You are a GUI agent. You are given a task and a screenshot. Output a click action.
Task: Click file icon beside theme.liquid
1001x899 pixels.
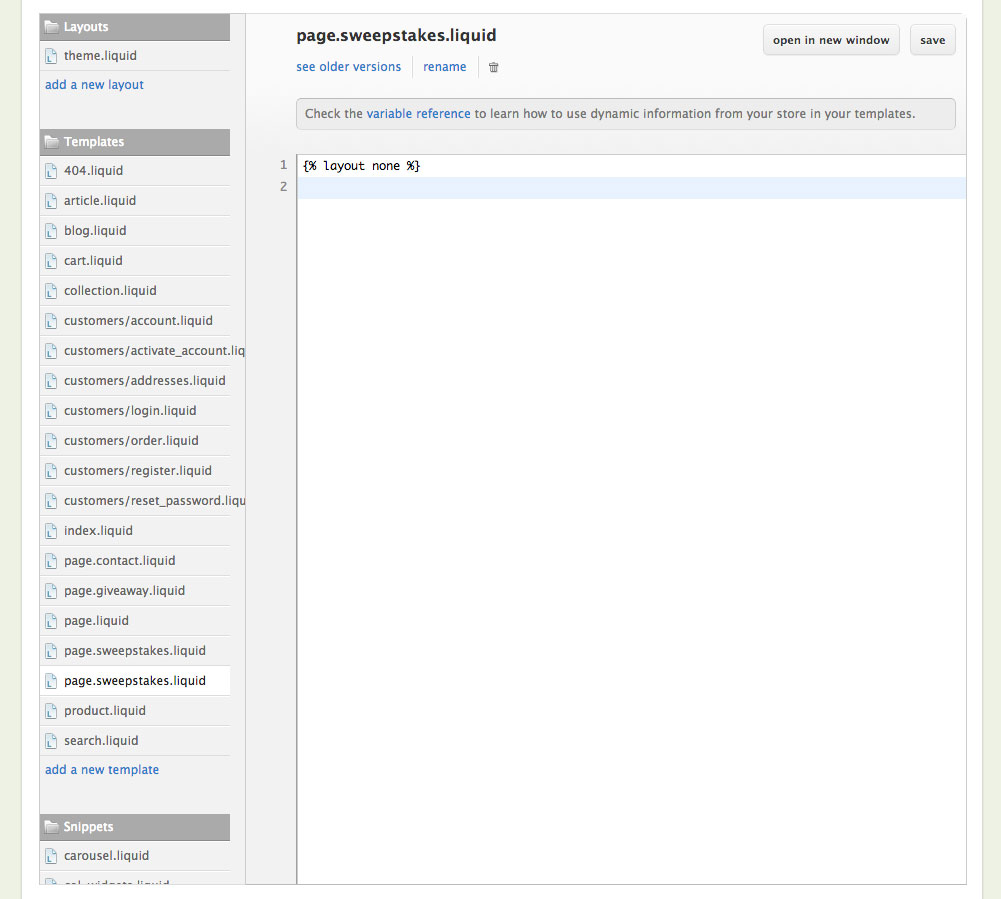51,56
